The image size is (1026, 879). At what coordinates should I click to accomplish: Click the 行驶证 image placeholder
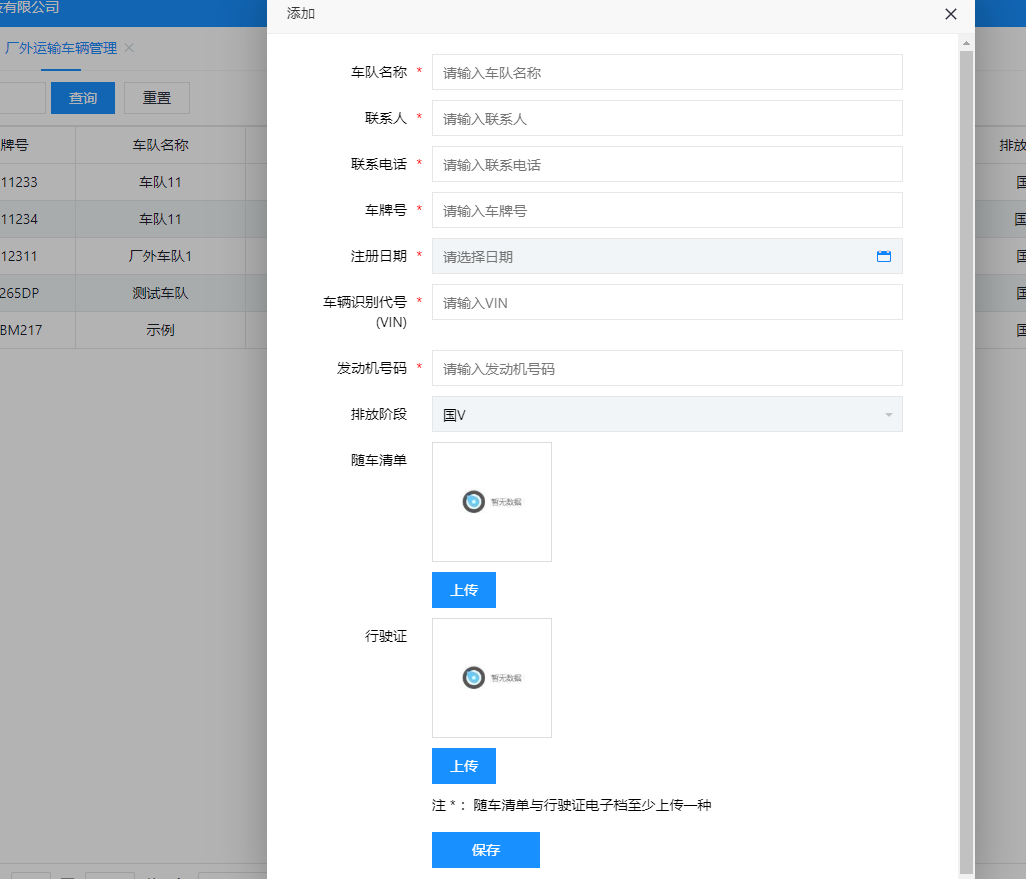click(491, 678)
